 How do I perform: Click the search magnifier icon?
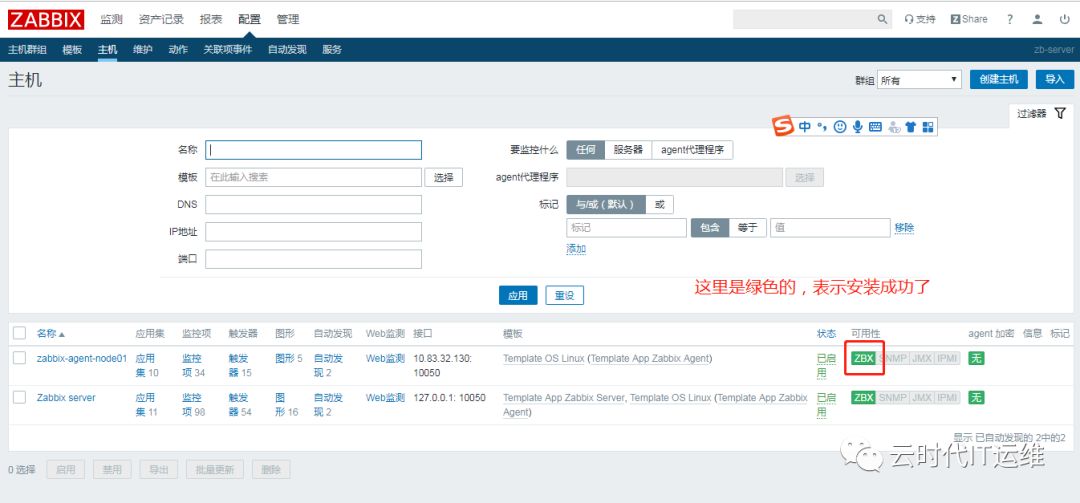coord(882,19)
